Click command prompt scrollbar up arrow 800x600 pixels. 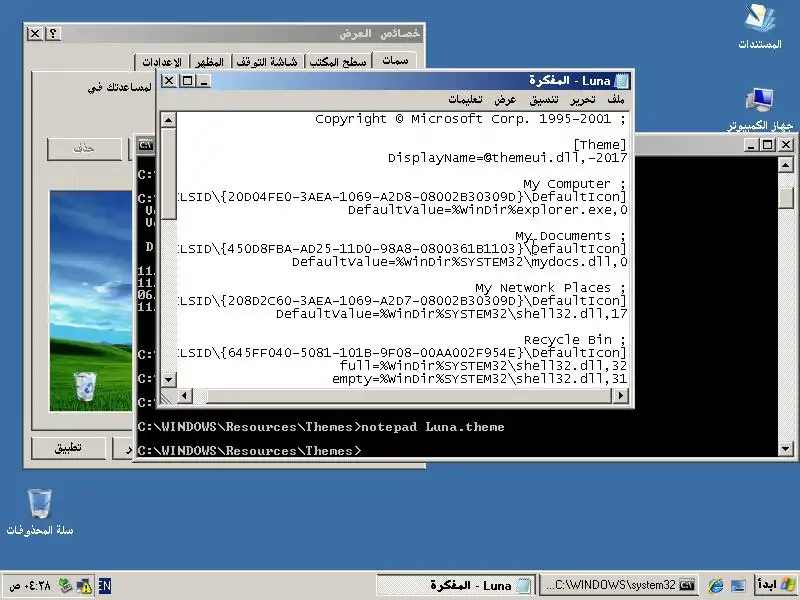(x=785, y=164)
